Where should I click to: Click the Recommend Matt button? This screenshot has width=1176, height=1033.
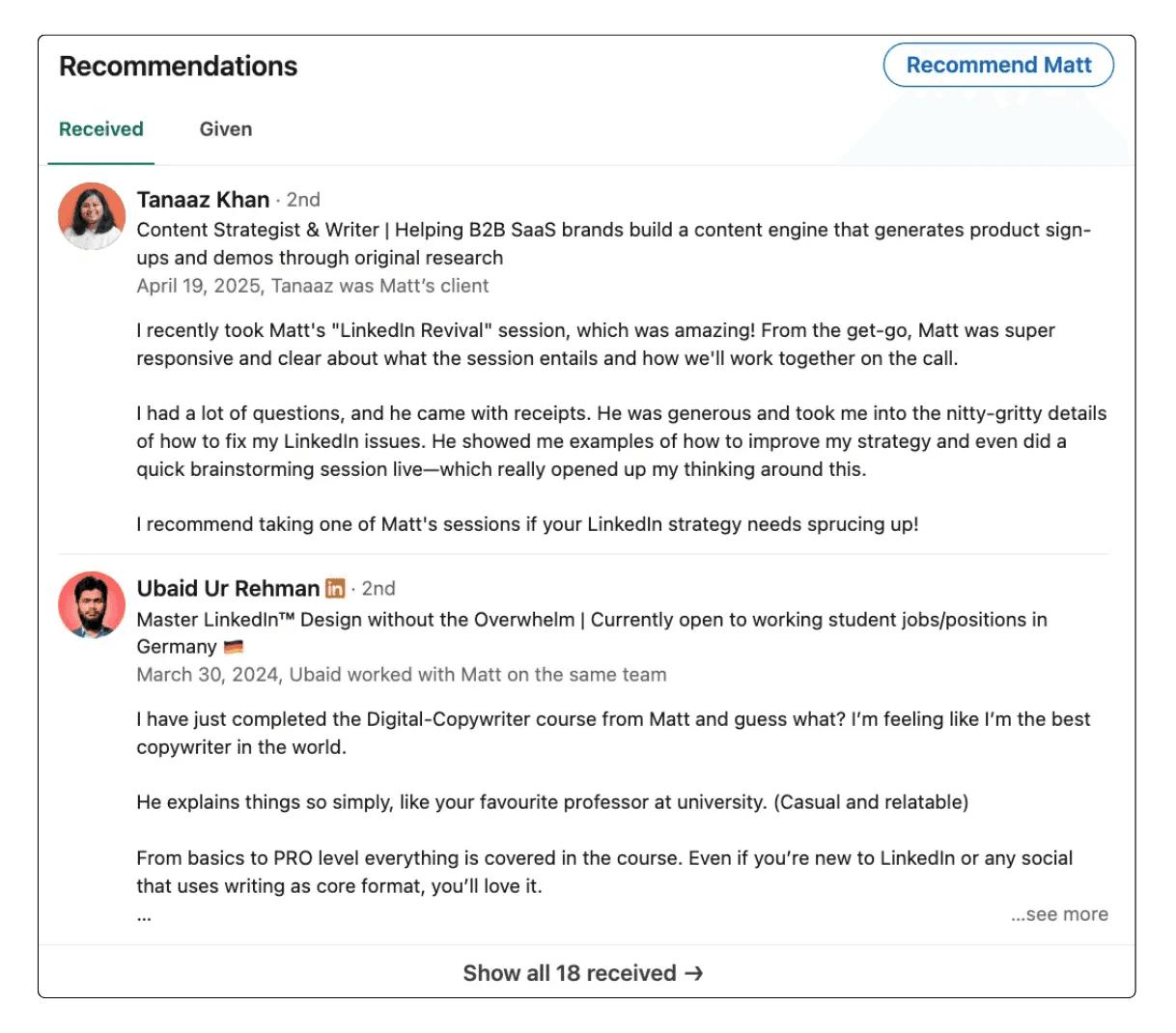(x=998, y=66)
